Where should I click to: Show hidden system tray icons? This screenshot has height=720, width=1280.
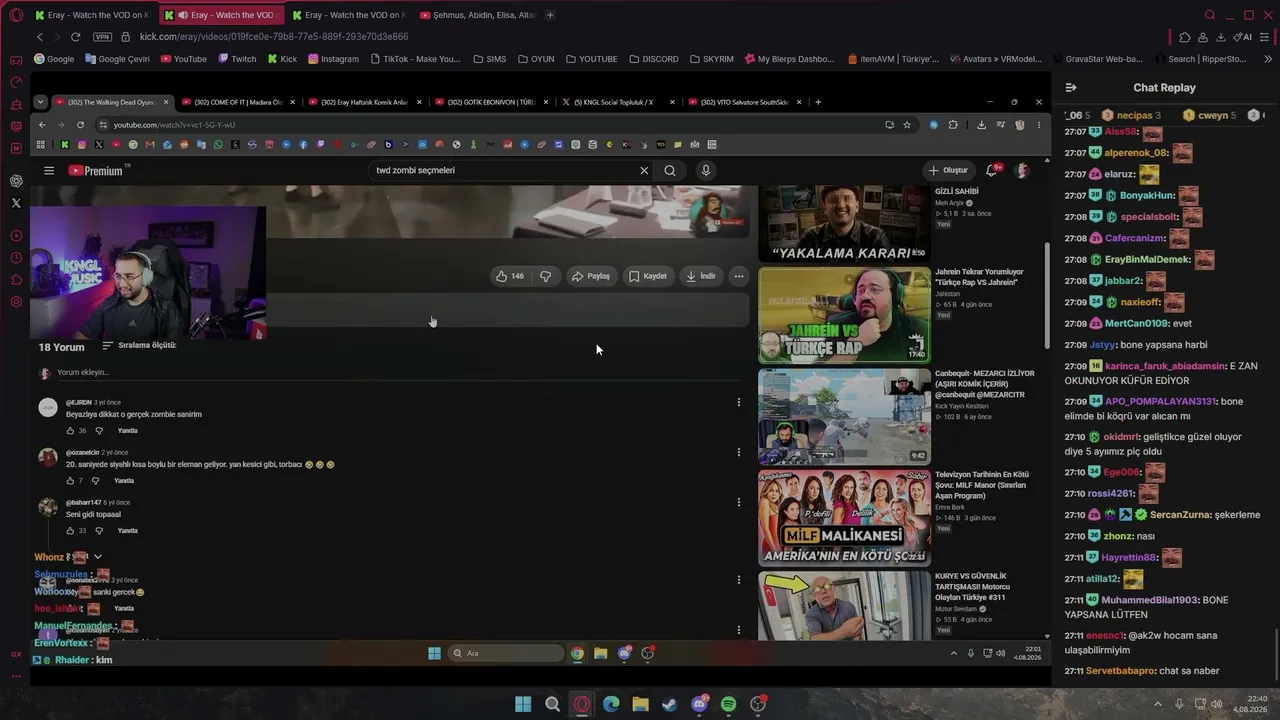coord(1158,704)
